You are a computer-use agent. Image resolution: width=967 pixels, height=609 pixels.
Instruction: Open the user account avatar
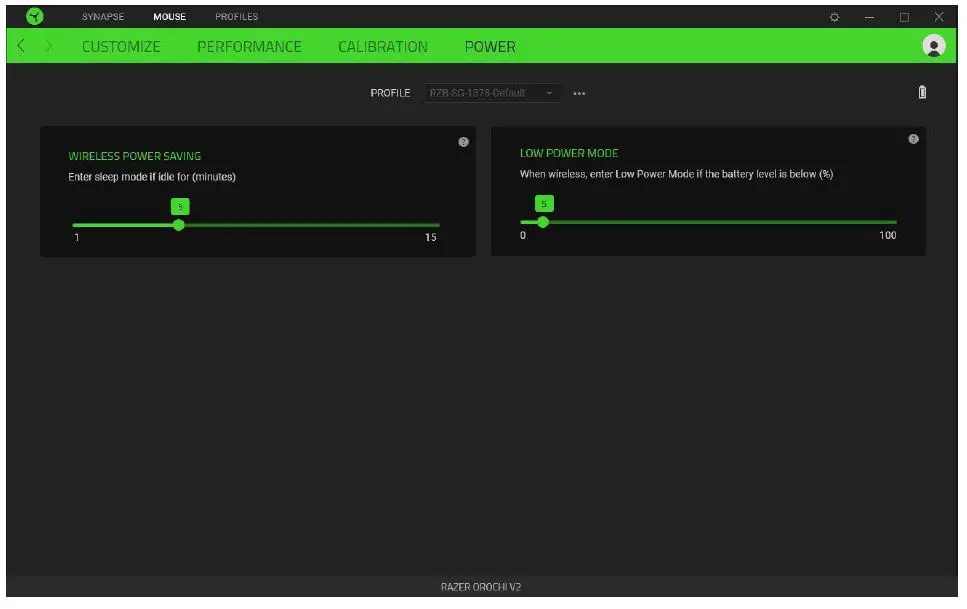[934, 46]
